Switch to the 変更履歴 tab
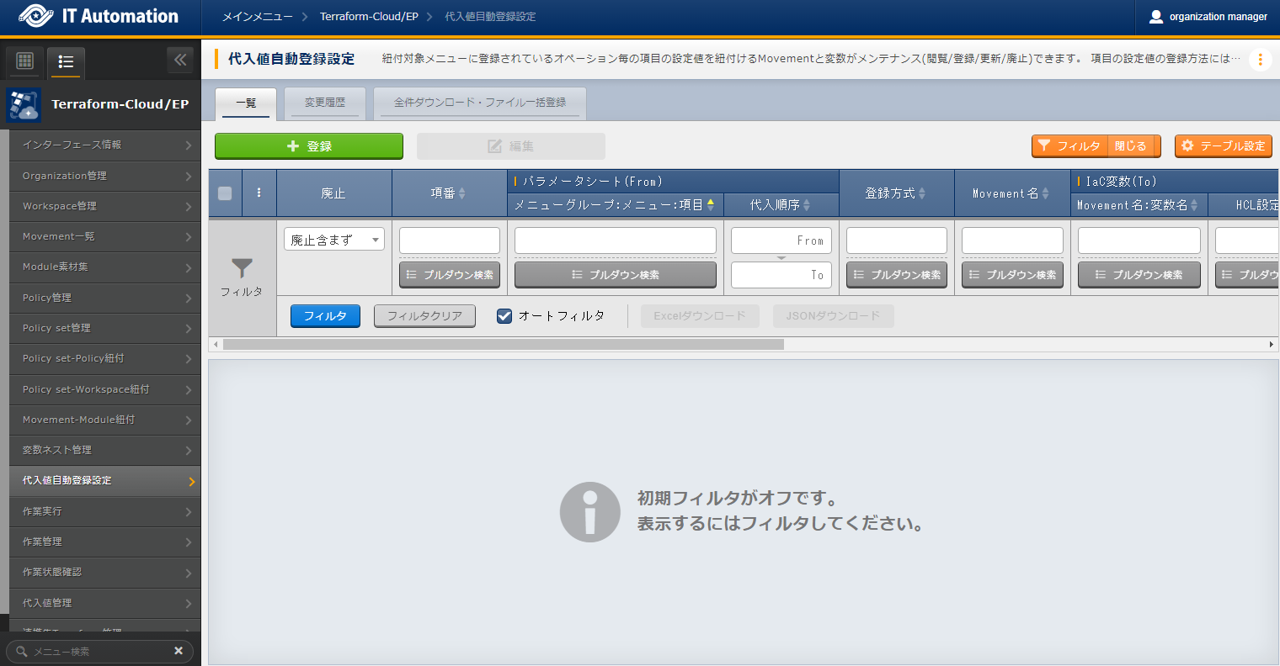Viewport: 1280px width, 666px height. pos(325,103)
